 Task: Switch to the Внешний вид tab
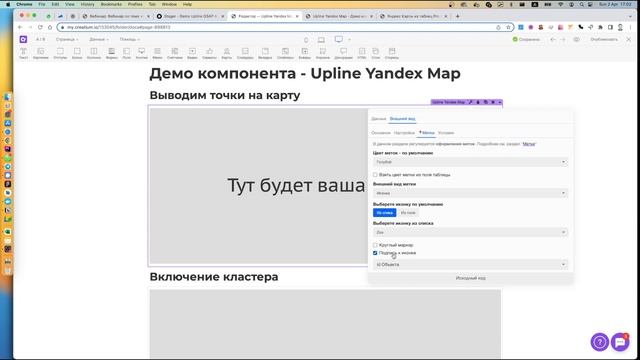[x=402, y=119]
